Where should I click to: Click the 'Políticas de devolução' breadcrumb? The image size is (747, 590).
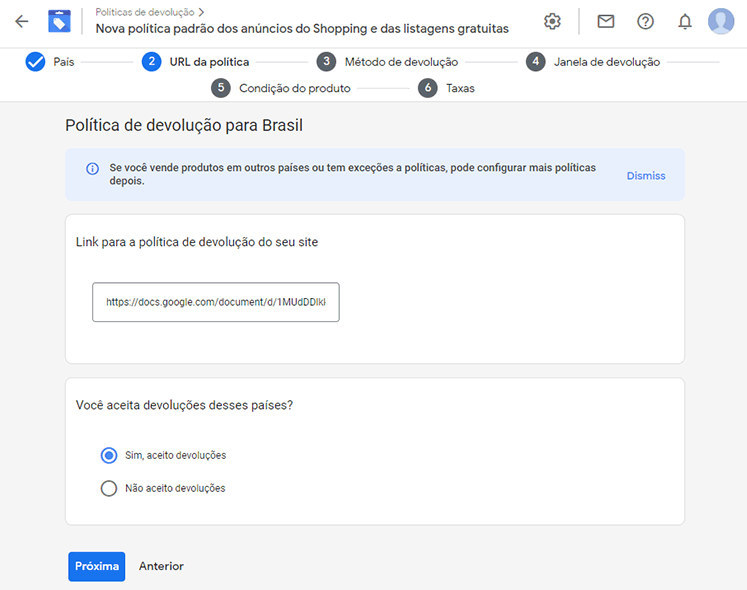(145, 12)
